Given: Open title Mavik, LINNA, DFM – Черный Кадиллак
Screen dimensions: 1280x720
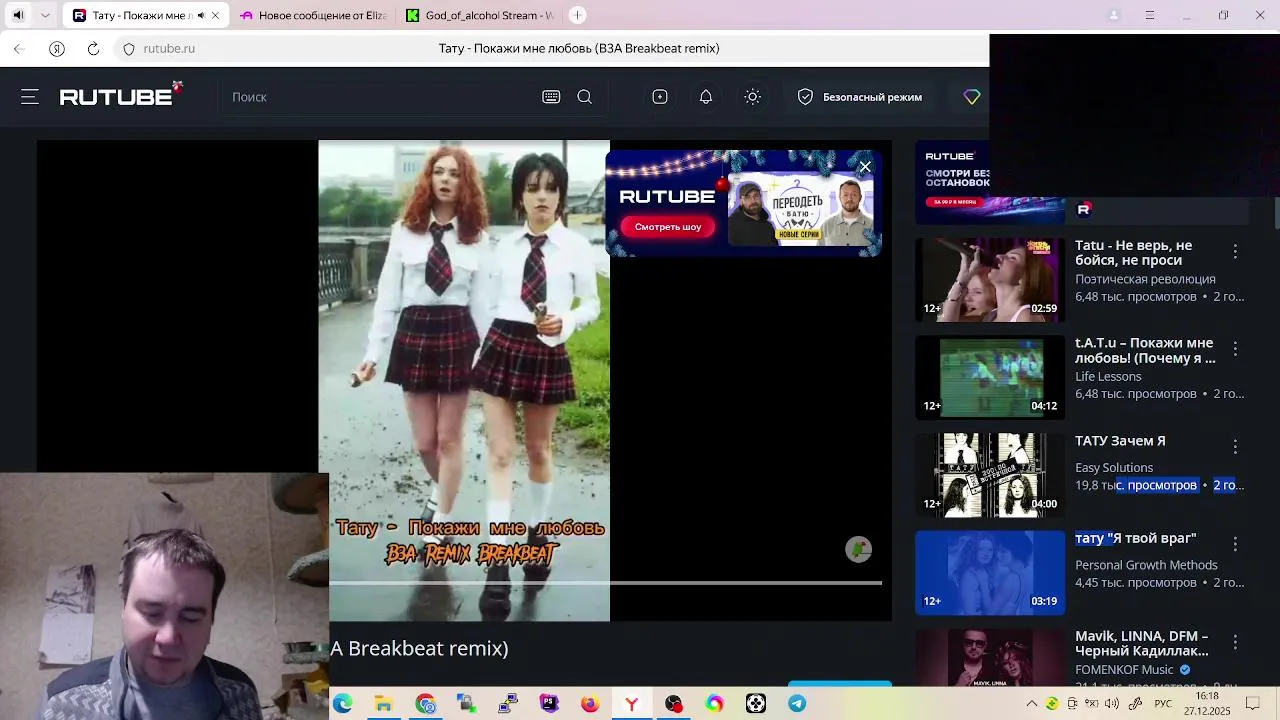Looking at the screenshot, I should click(1142, 643).
